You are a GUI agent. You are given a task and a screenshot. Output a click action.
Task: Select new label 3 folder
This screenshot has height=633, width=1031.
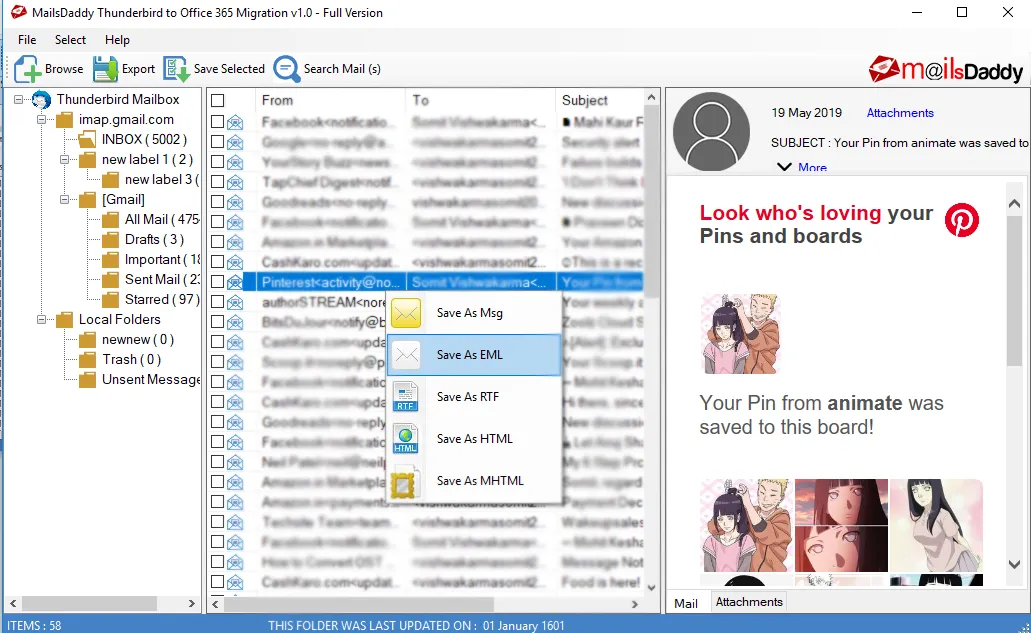coord(161,179)
